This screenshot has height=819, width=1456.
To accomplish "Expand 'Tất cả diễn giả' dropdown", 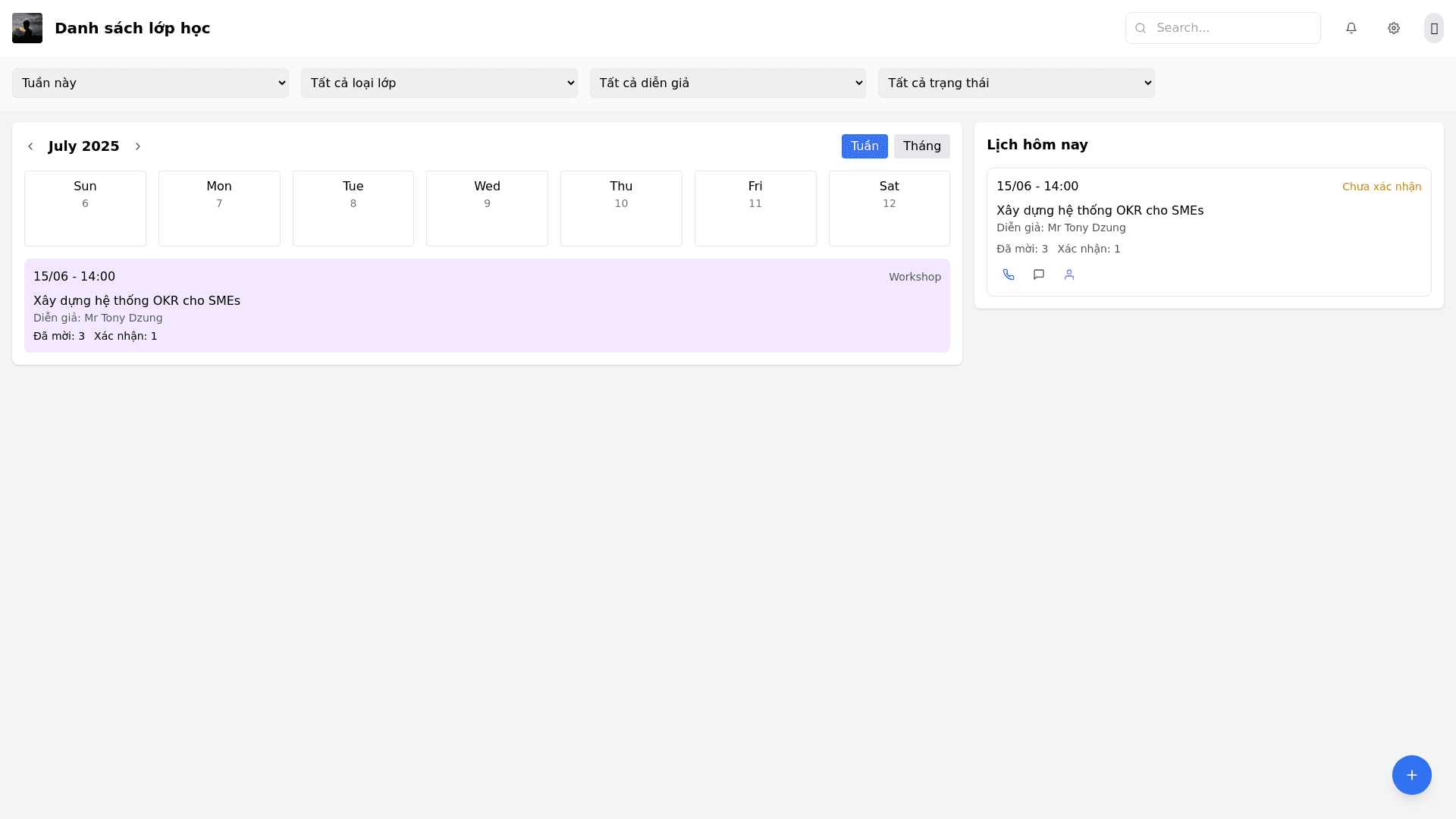I will click(x=728, y=83).
